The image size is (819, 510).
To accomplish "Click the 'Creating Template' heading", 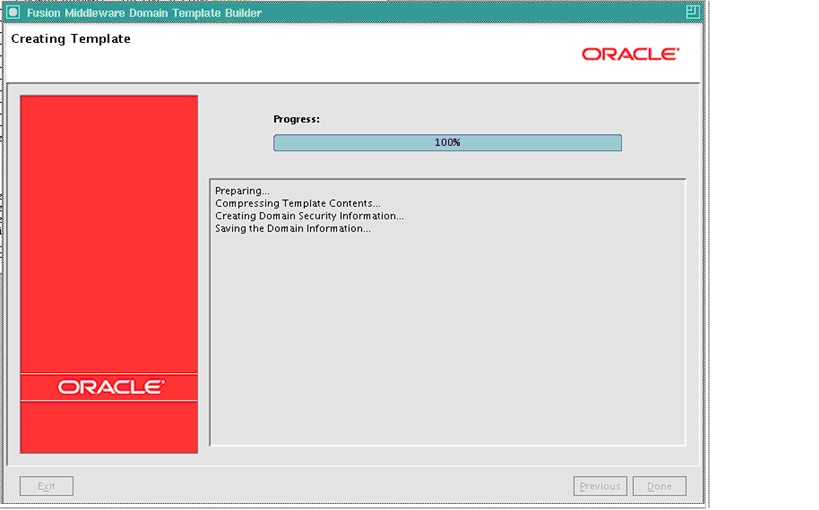I will pyautogui.click(x=71, y=39).
